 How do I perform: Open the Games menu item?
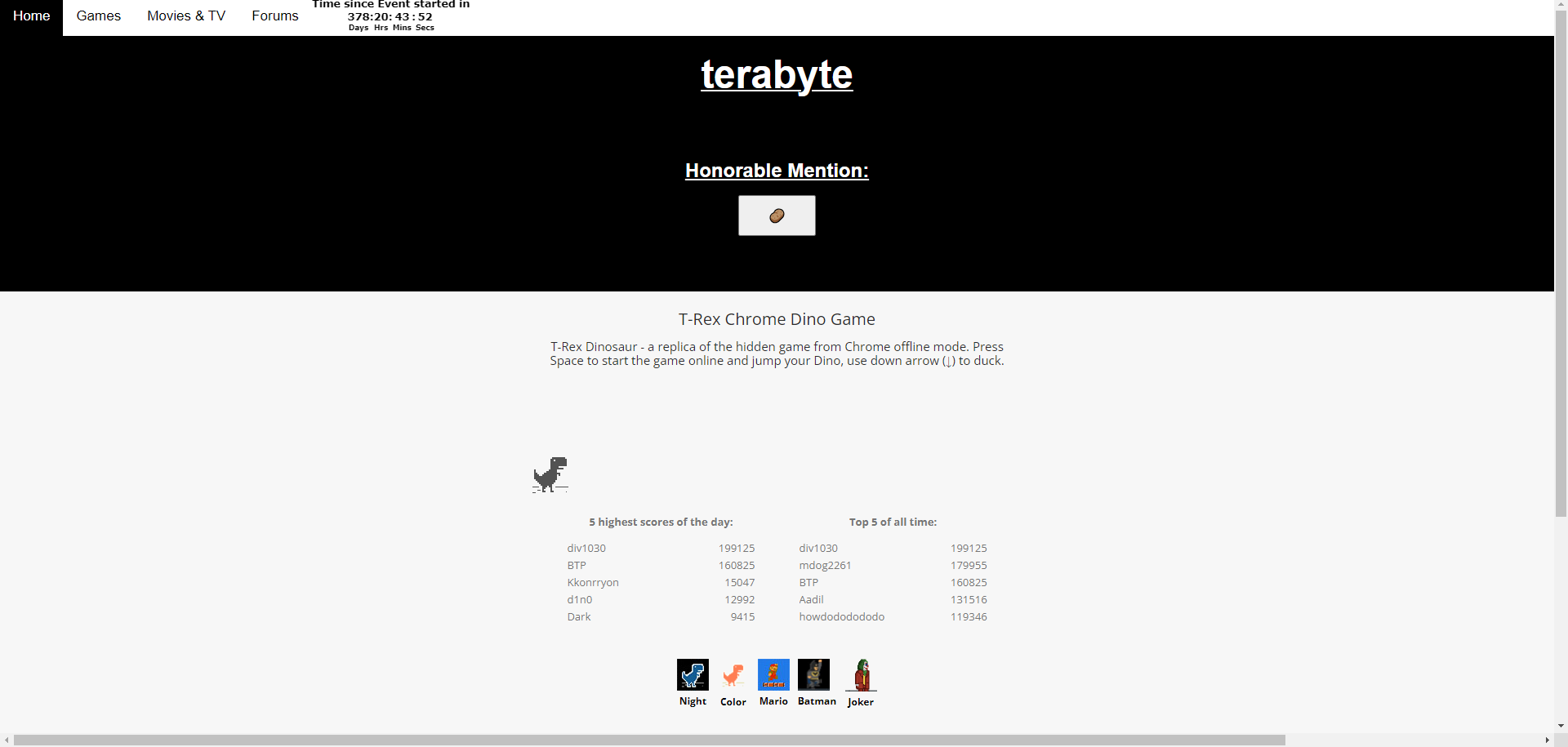click(x=99, y=16)
